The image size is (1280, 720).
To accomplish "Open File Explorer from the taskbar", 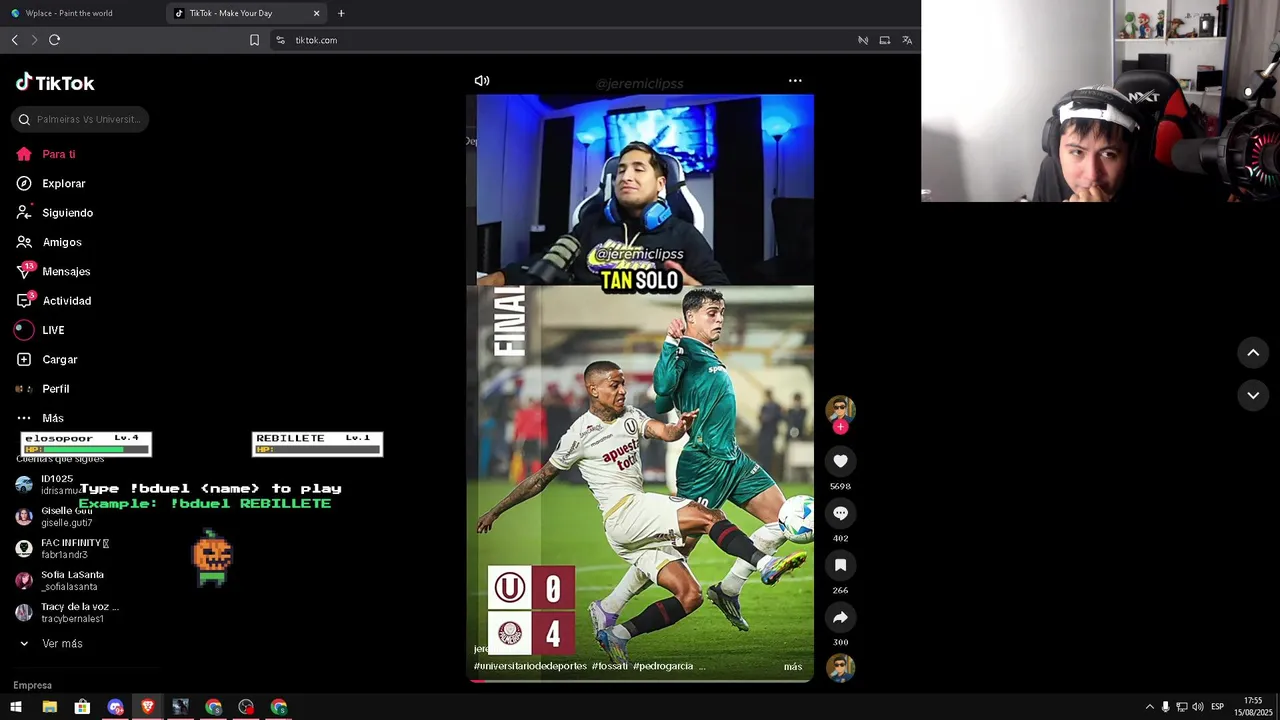I will (49, 707).
